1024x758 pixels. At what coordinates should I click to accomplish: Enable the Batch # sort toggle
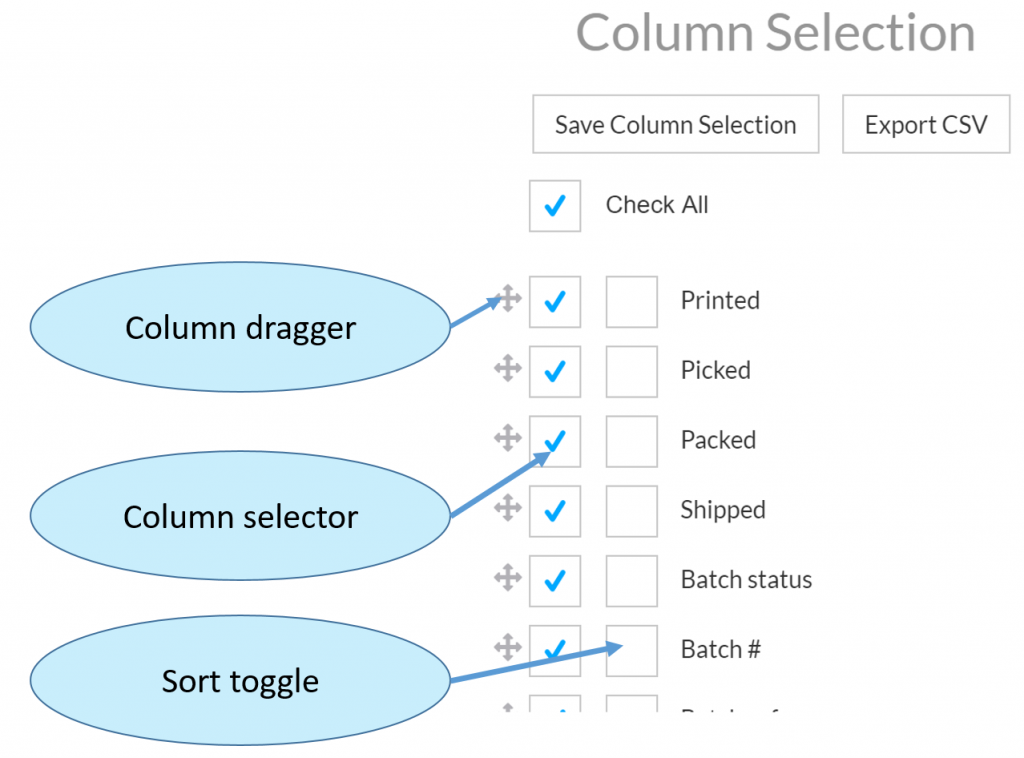[632, 651]
